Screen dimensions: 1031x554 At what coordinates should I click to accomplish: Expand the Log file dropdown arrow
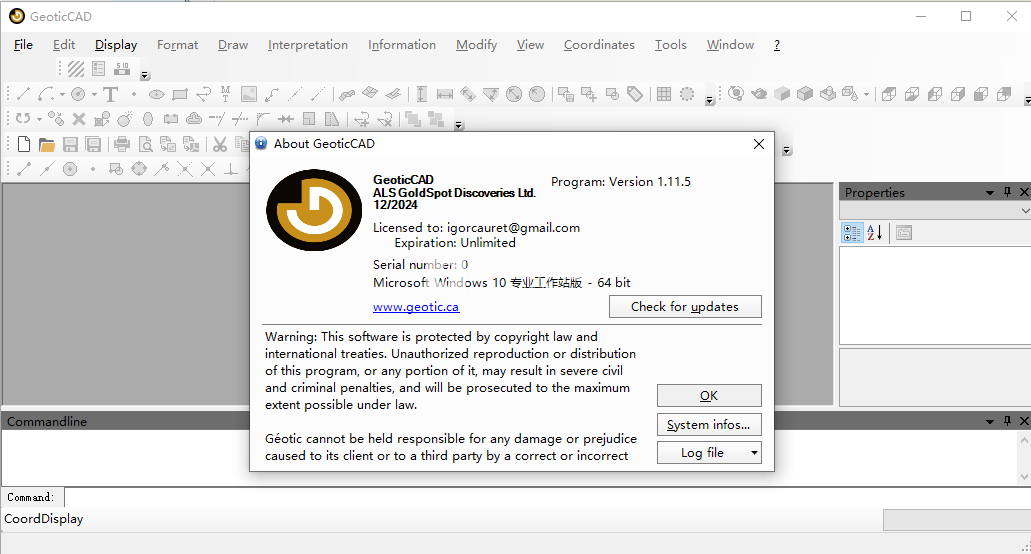tap(754, 453)
